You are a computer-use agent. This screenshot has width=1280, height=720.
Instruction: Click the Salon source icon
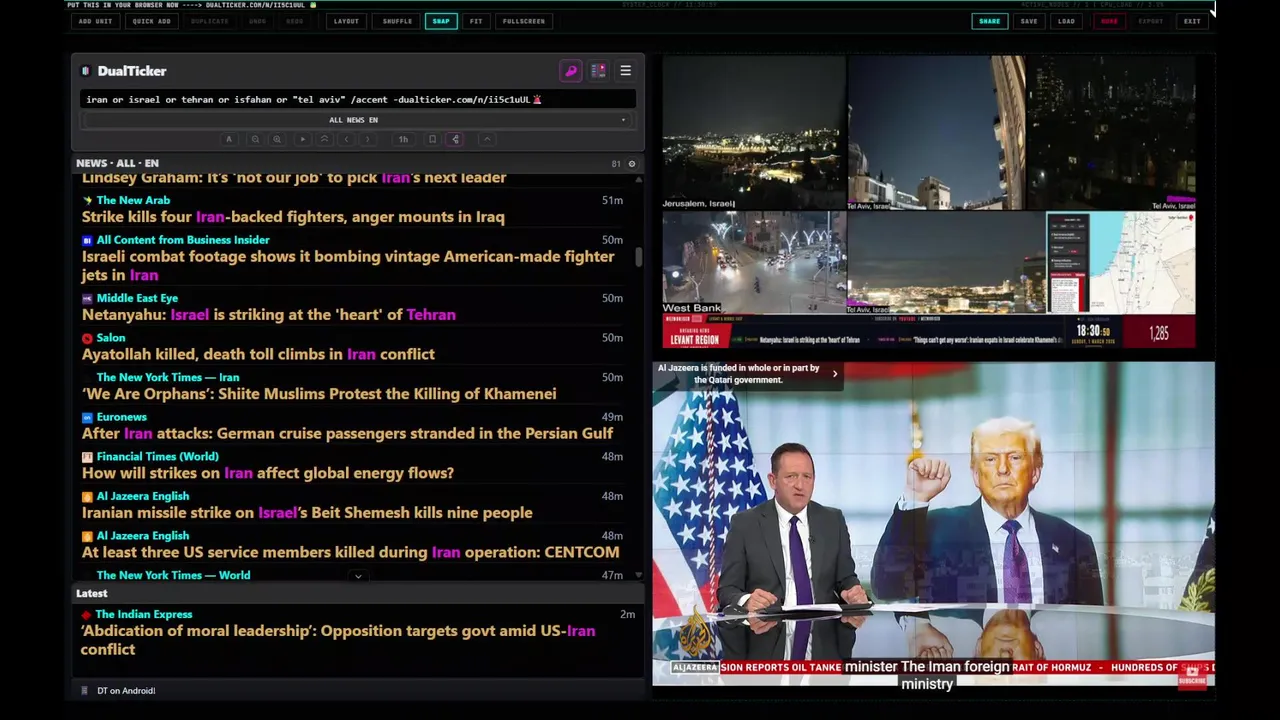(87, 338)
